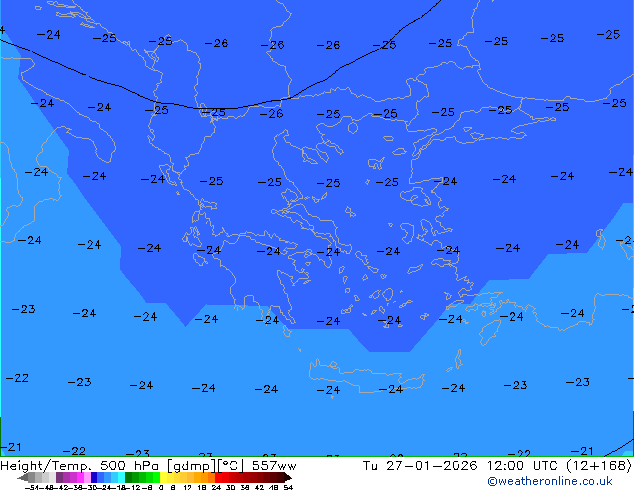The width and height of the screenshot is (634, 490).
Task: Pick the dark blue legend swatch near -30
Action: 94,477
